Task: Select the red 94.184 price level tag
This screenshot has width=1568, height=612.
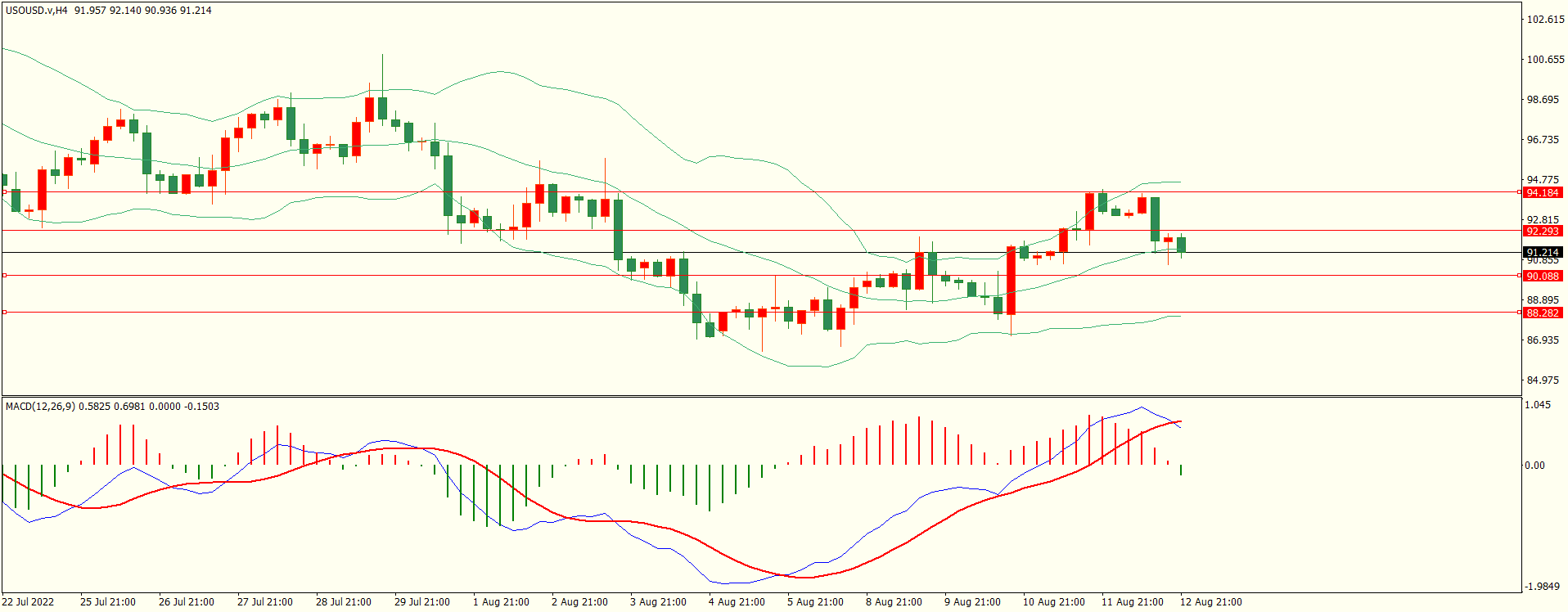Action: click(1542, 192)
